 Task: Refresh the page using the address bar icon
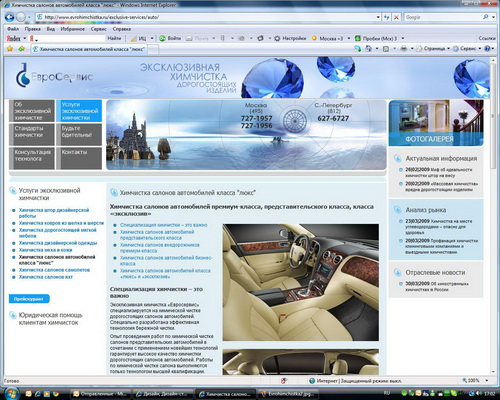387,17
